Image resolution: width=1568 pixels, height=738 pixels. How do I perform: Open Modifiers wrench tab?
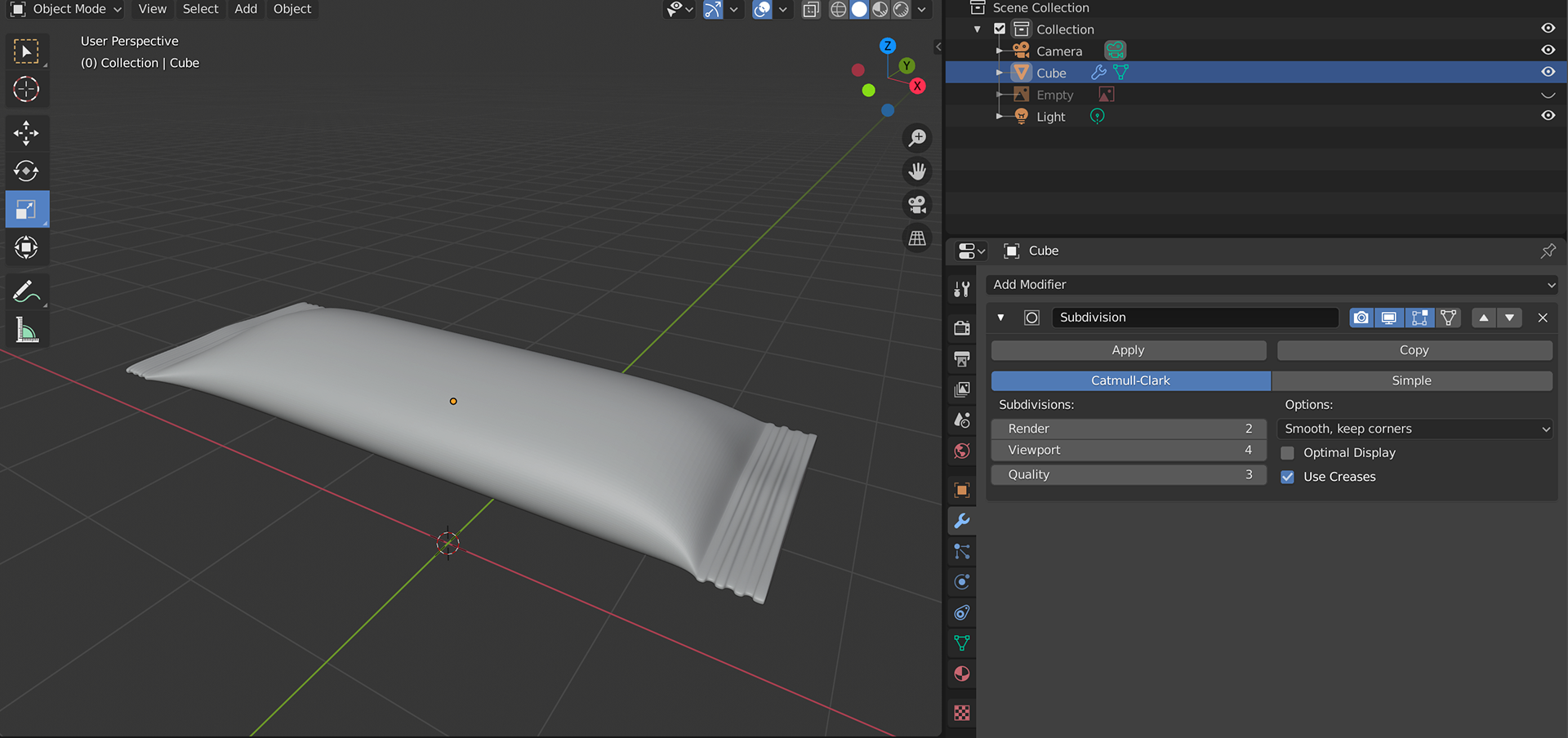pos(962,521)
